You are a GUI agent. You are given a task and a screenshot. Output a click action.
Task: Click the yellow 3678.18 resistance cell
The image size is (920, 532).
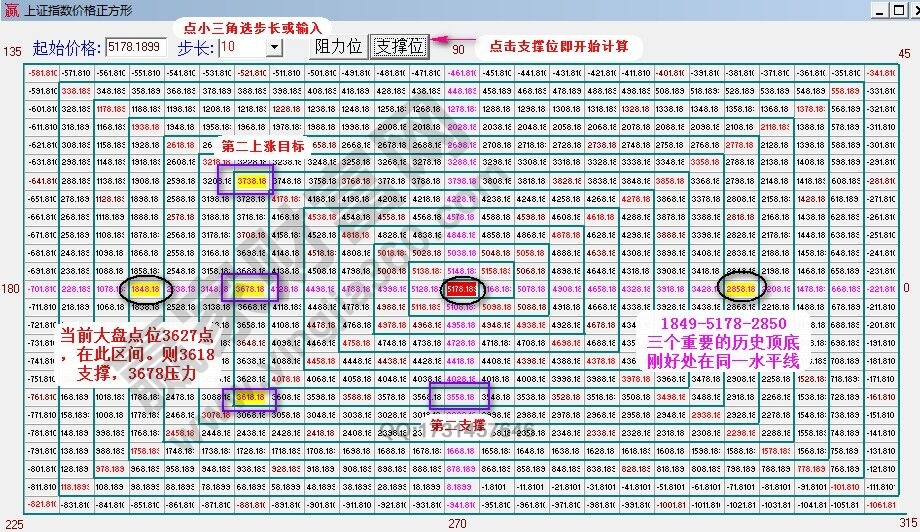[x=252, y=288]
